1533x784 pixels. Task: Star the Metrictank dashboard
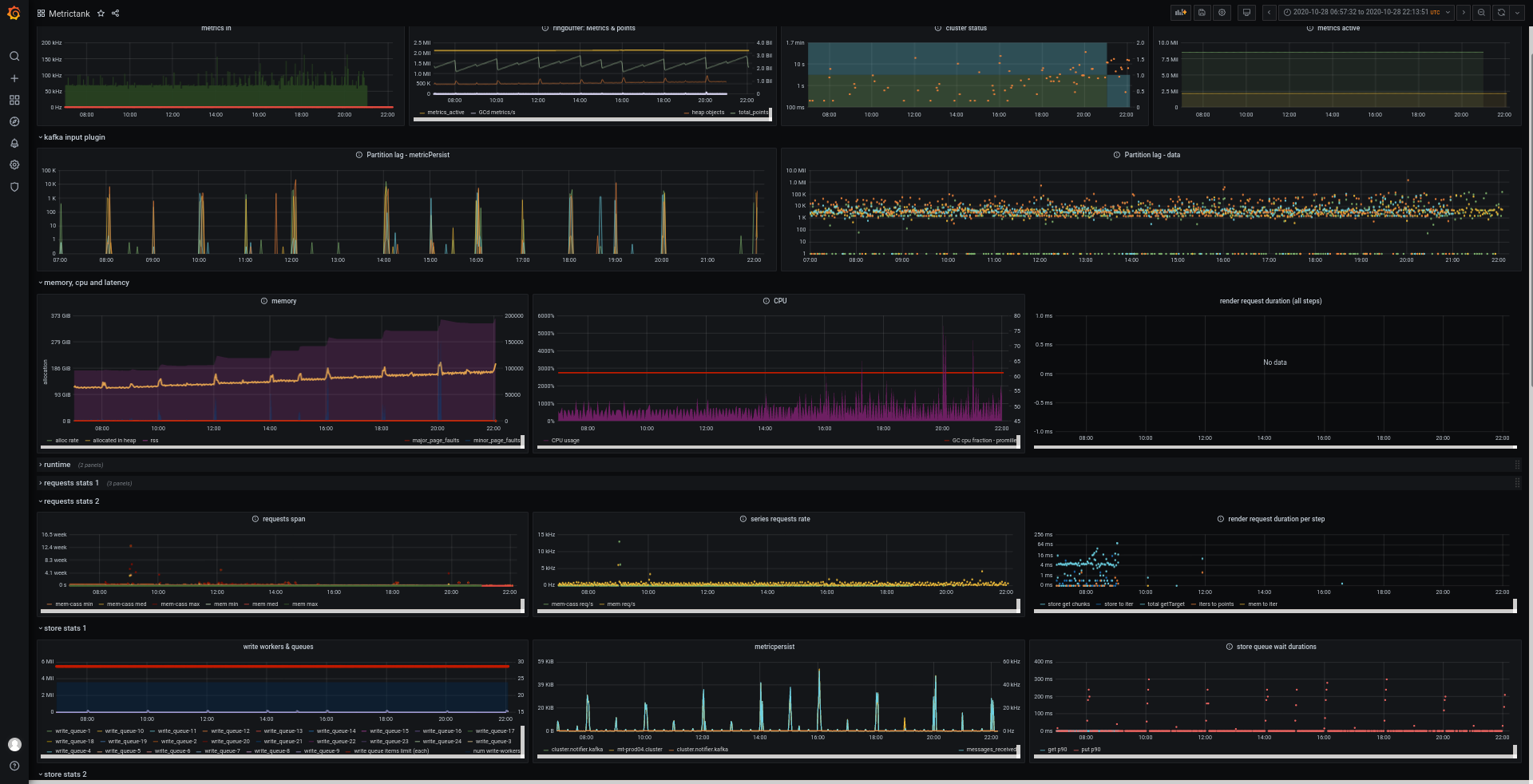pos(101,14)
